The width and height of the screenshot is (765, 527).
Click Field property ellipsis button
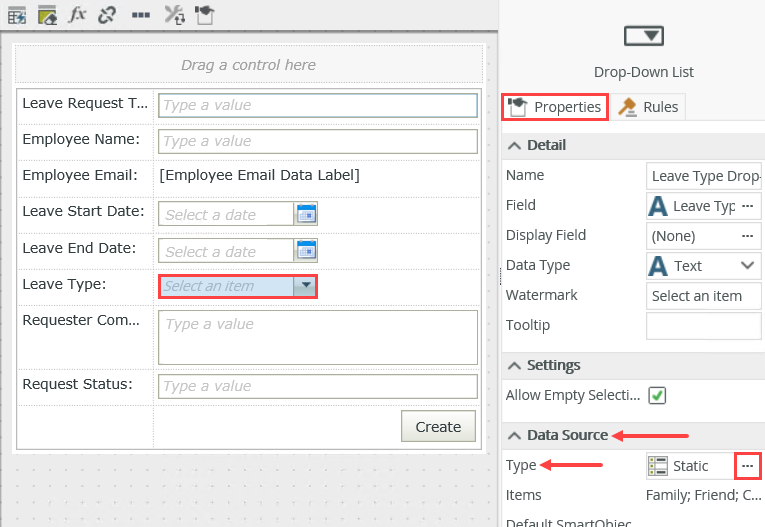747,206
